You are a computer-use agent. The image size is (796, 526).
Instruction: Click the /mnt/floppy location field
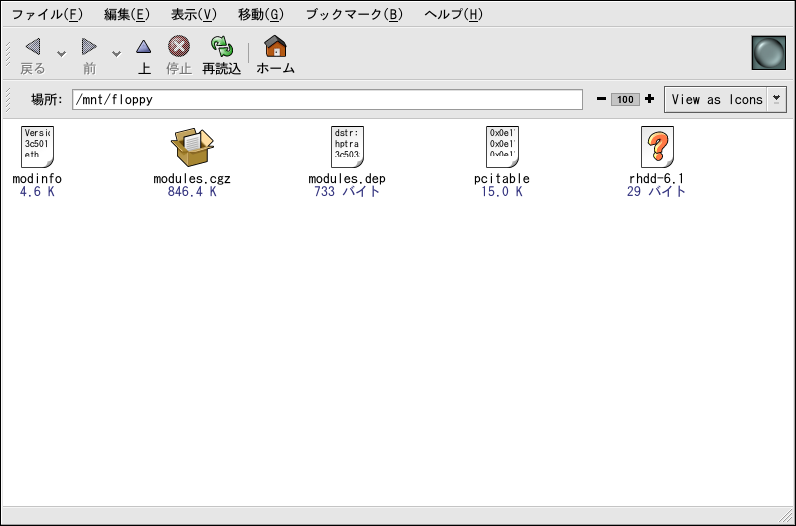click(326, 100)
